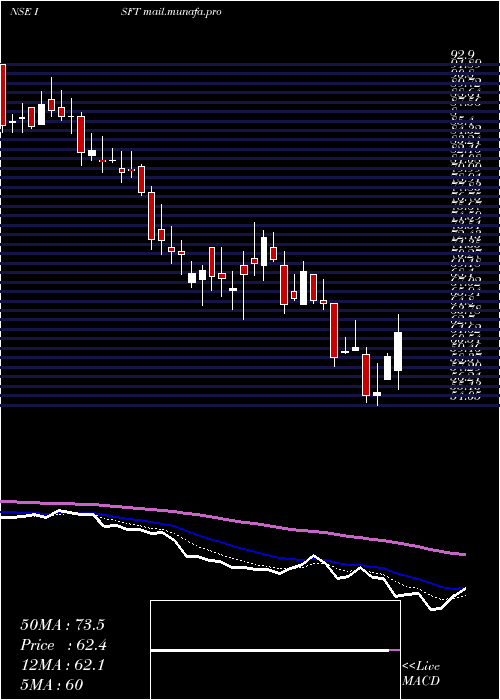
Task: Click the first tall red candlestick
Action: 3,95
